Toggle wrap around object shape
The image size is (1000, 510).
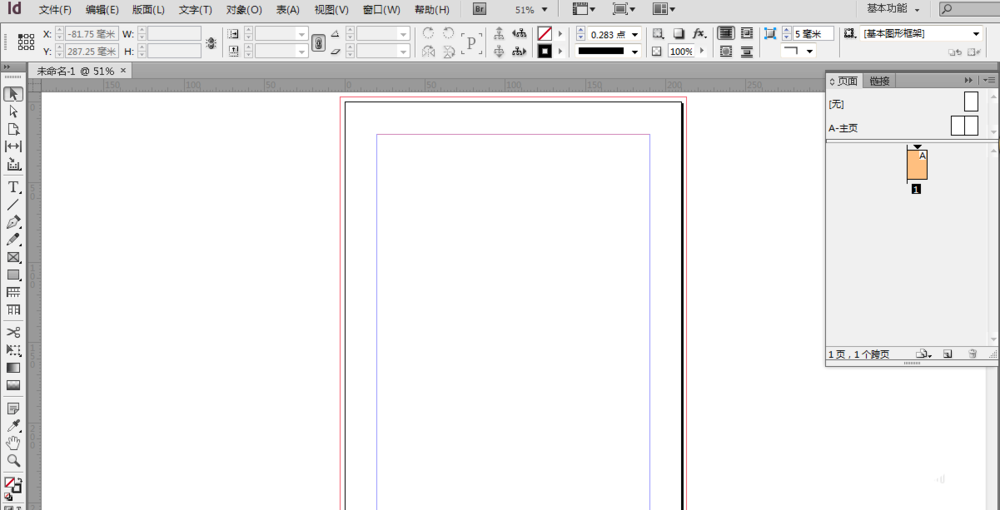pyautogui.click(x=725, y=52)
